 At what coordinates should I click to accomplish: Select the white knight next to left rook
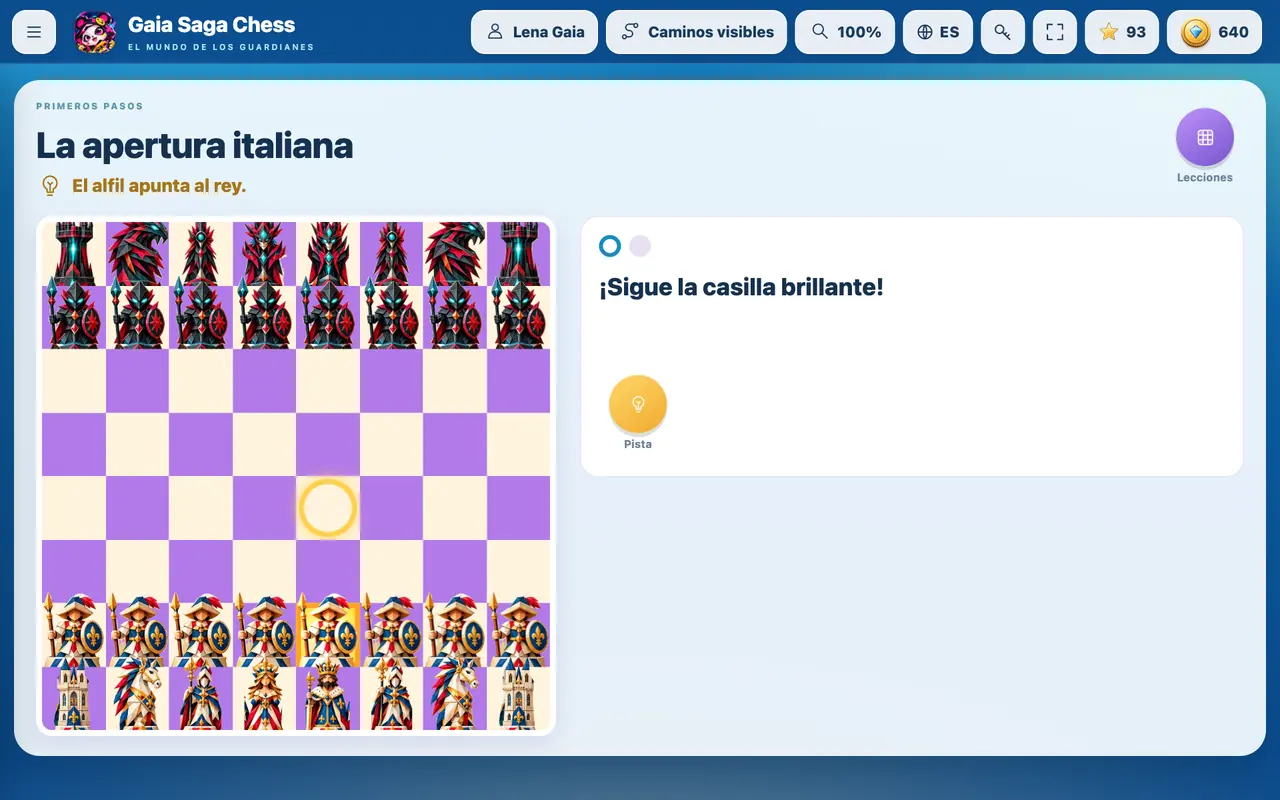tap(138, 698)
